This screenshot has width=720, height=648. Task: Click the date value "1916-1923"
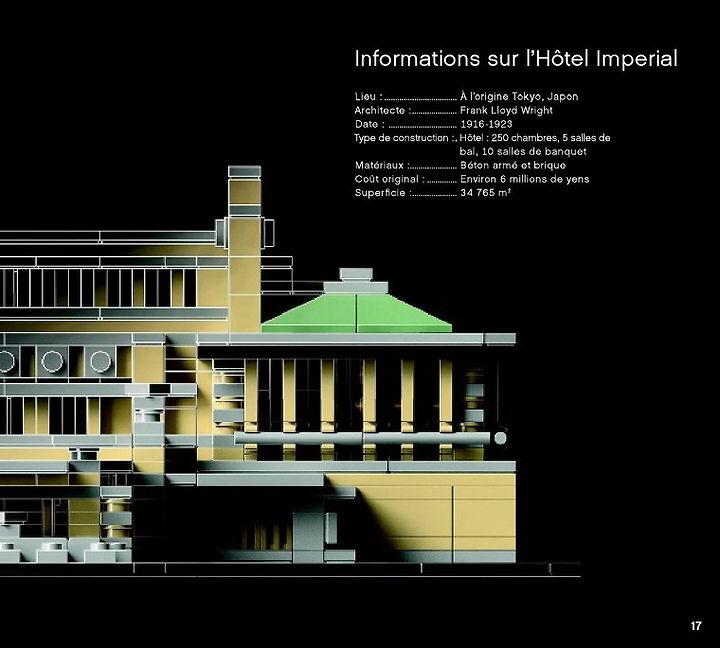click(486, 124)
